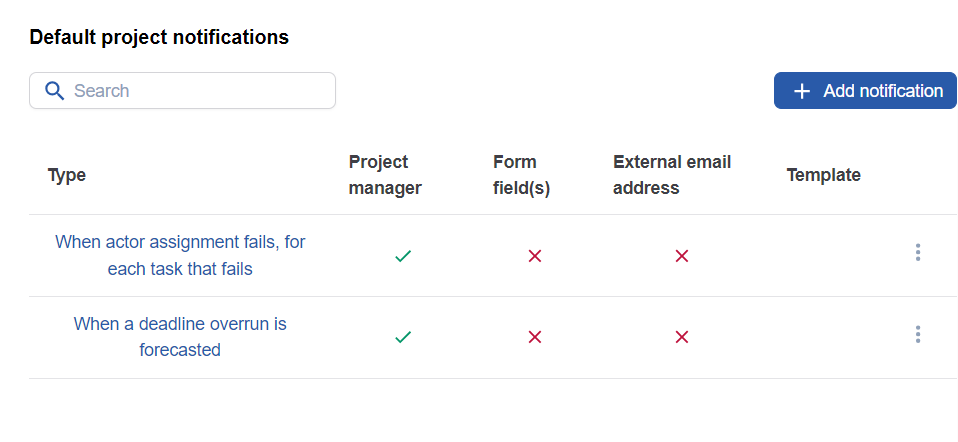Viewport: 958px width, 442px height.
Task: Open 'When a deadline overrun is forecasted' link
Action: tap(180, 337)
